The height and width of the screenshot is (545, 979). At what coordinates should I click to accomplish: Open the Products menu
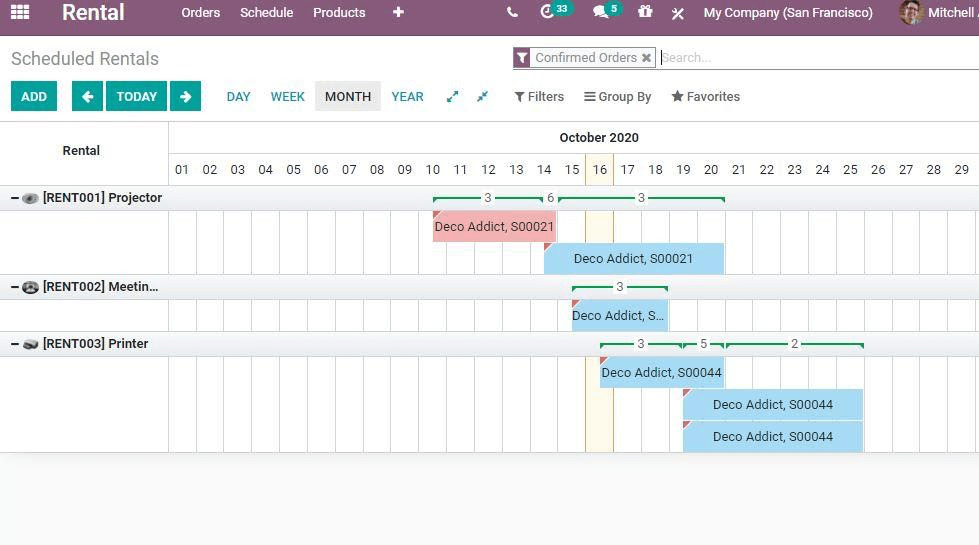339,13
